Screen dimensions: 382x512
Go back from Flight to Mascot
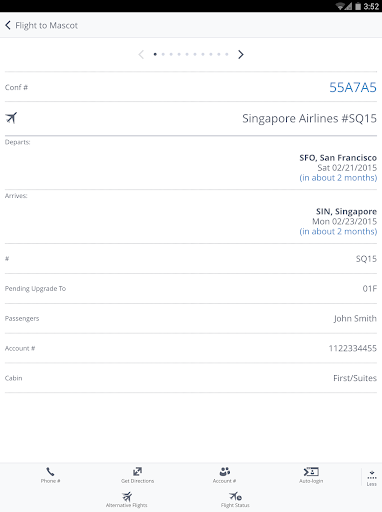coord(8,25)
